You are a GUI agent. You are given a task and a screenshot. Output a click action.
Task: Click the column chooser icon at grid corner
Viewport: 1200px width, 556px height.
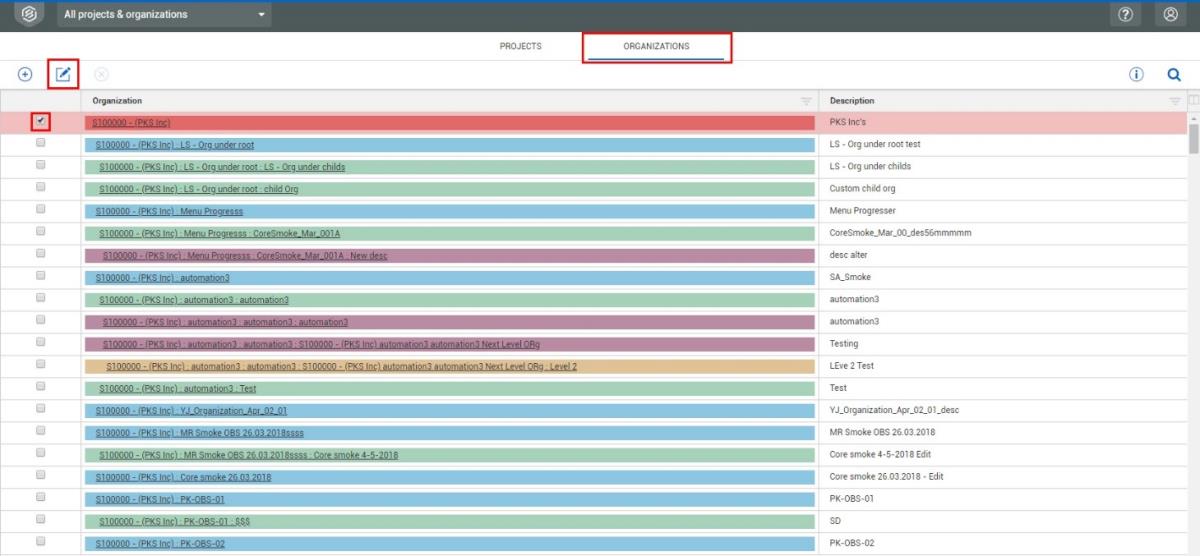point(1192,100)
